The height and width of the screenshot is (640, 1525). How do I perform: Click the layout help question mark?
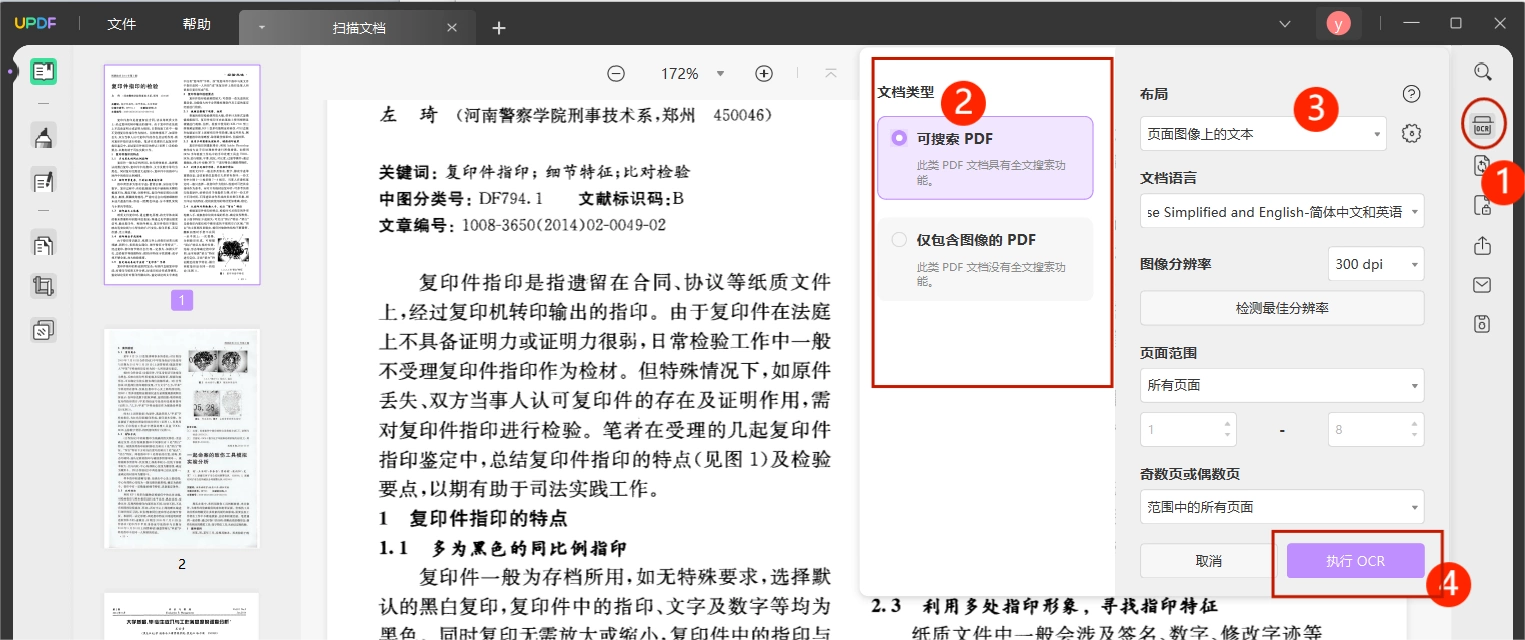coord(1411,94)
